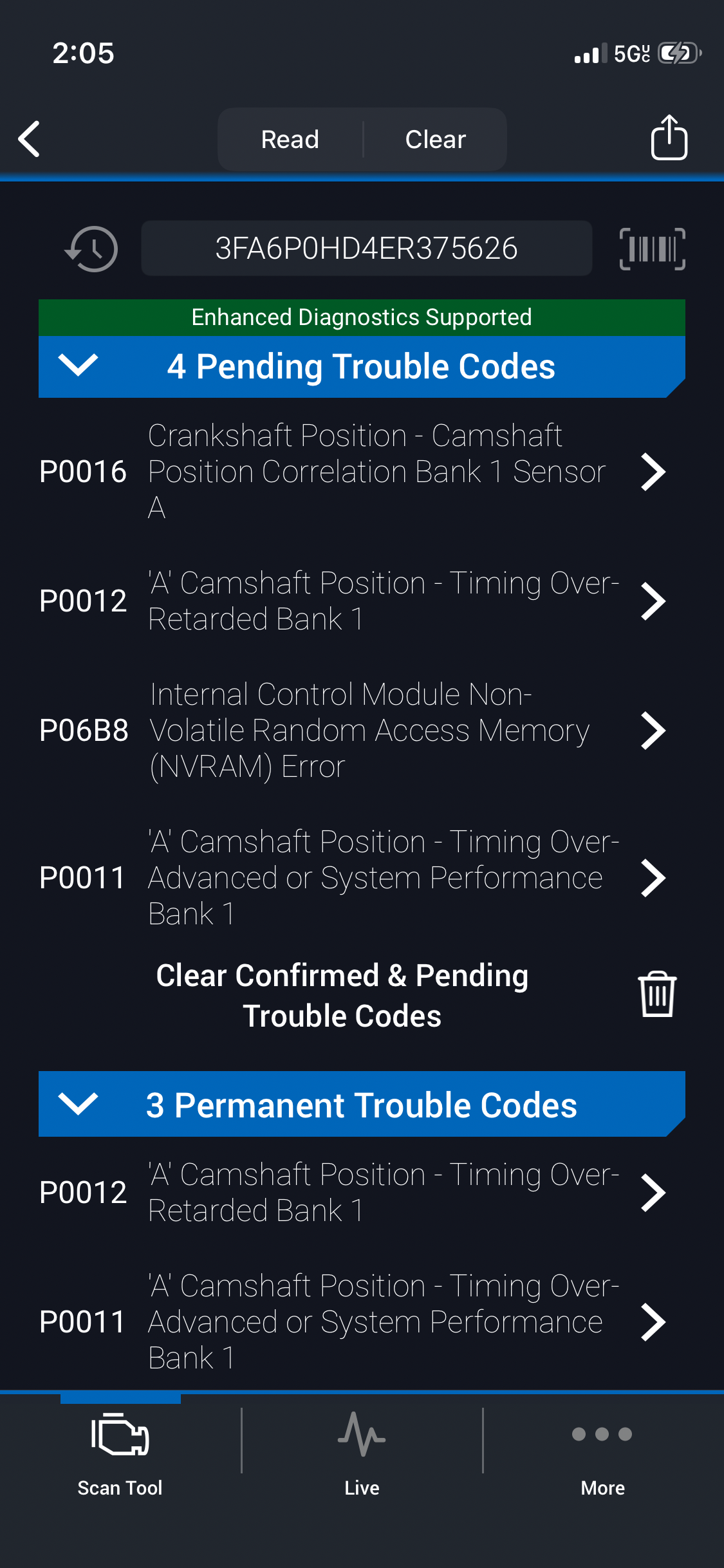The width and height of the screenshot is (724, 1568).
Task: Open pending code P0012 chevron arrow
Action: (x=653, y=601)
